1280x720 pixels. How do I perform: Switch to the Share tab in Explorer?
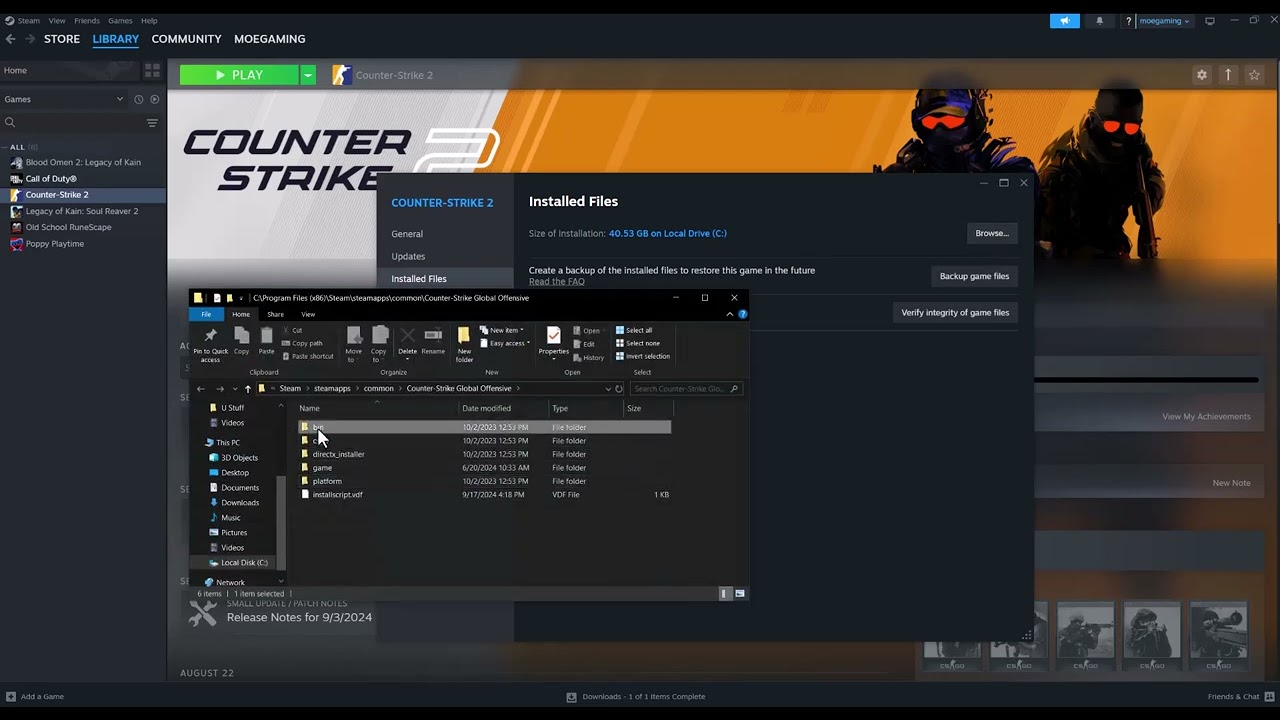(x=275, y=314)
